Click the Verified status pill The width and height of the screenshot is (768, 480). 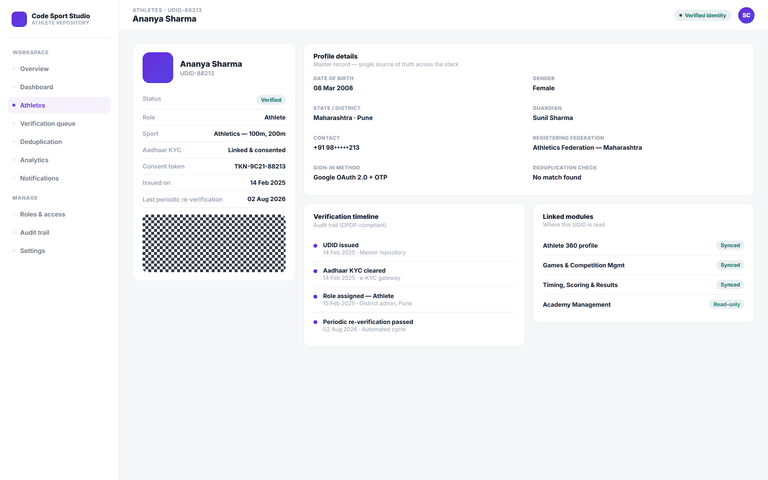(271, 100)
